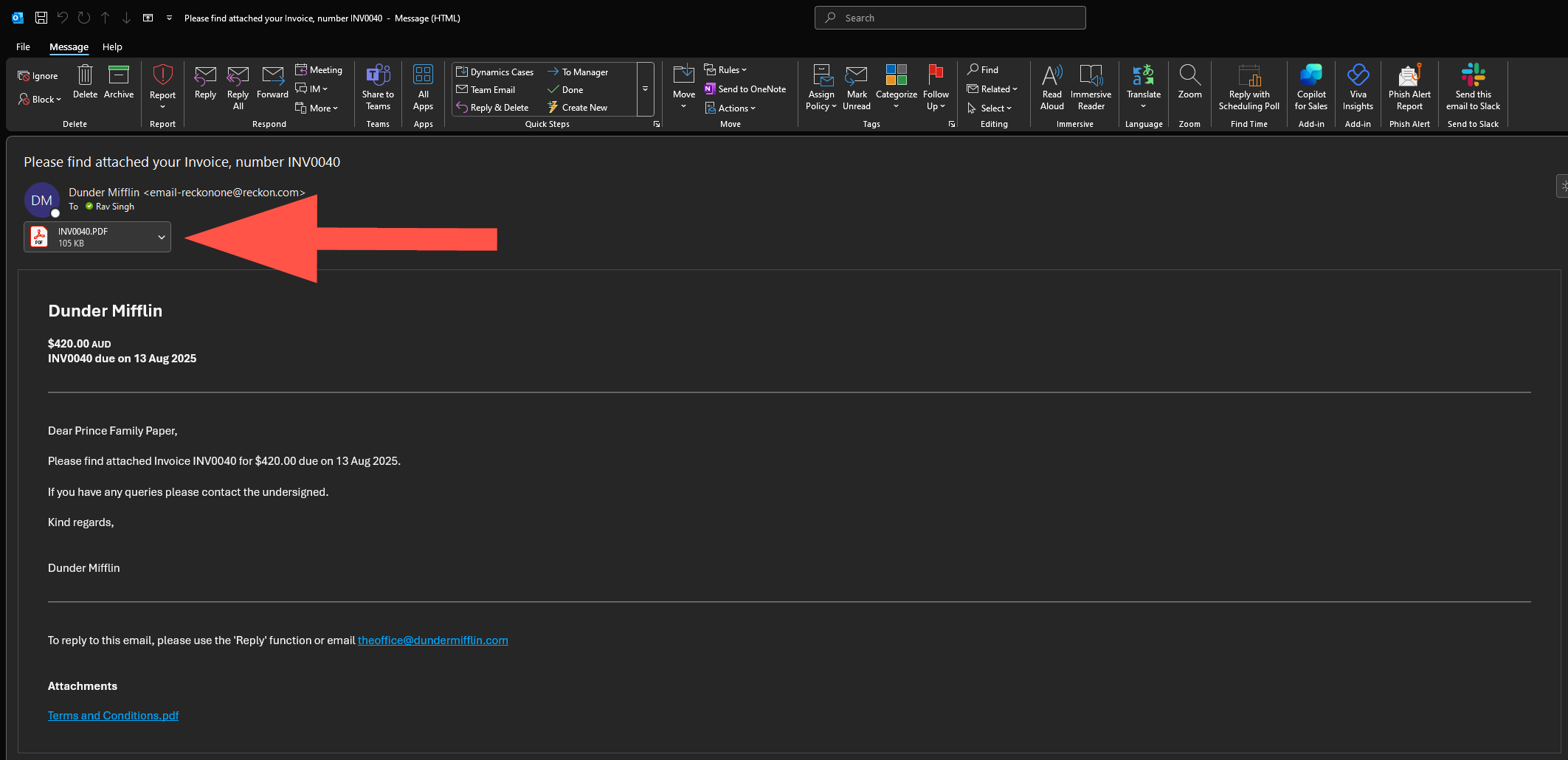Click the Reply envelope icon
The height and width of the screenshot is (760, 1568).
point(205,82)
